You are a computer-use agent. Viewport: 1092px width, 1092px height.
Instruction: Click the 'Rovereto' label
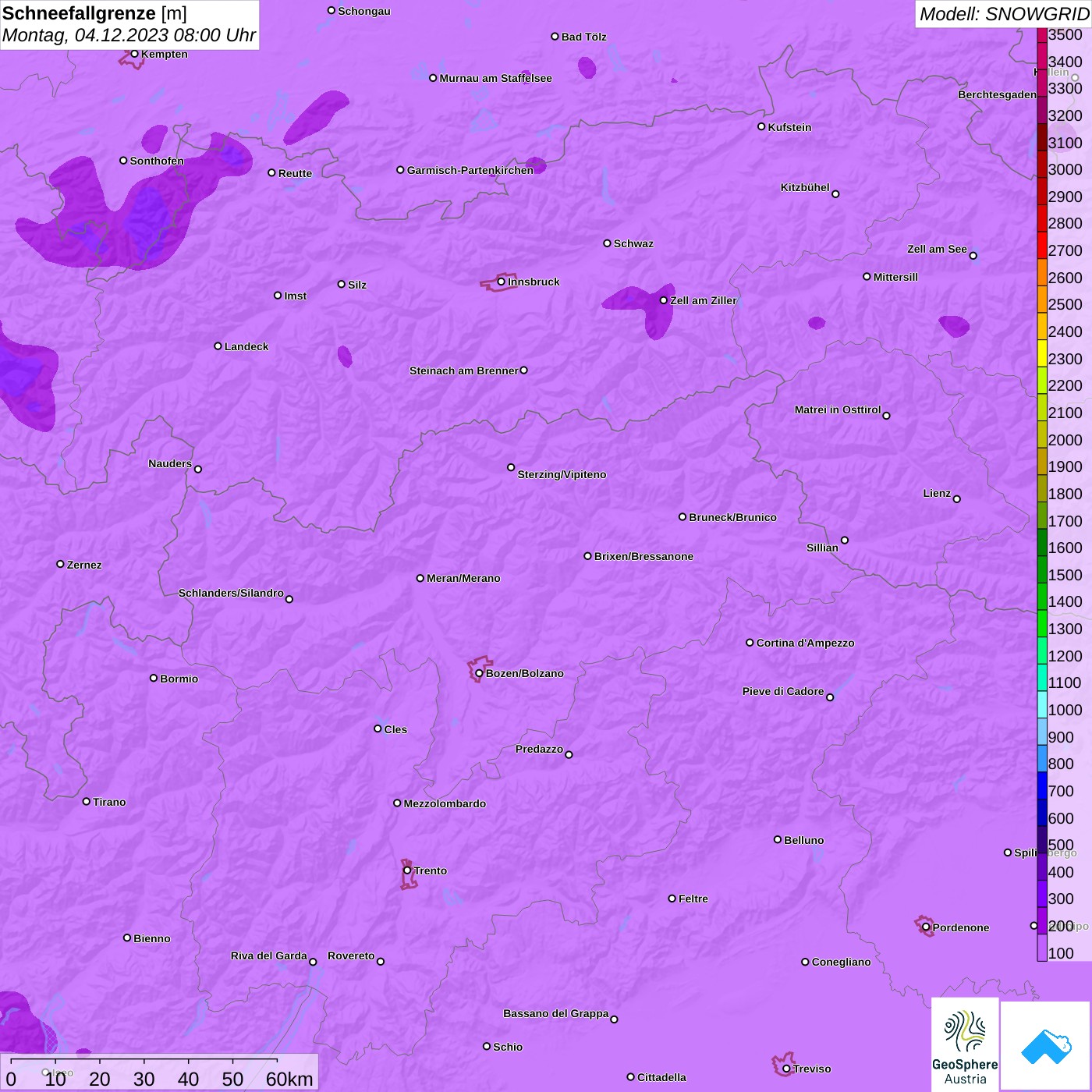351,955
